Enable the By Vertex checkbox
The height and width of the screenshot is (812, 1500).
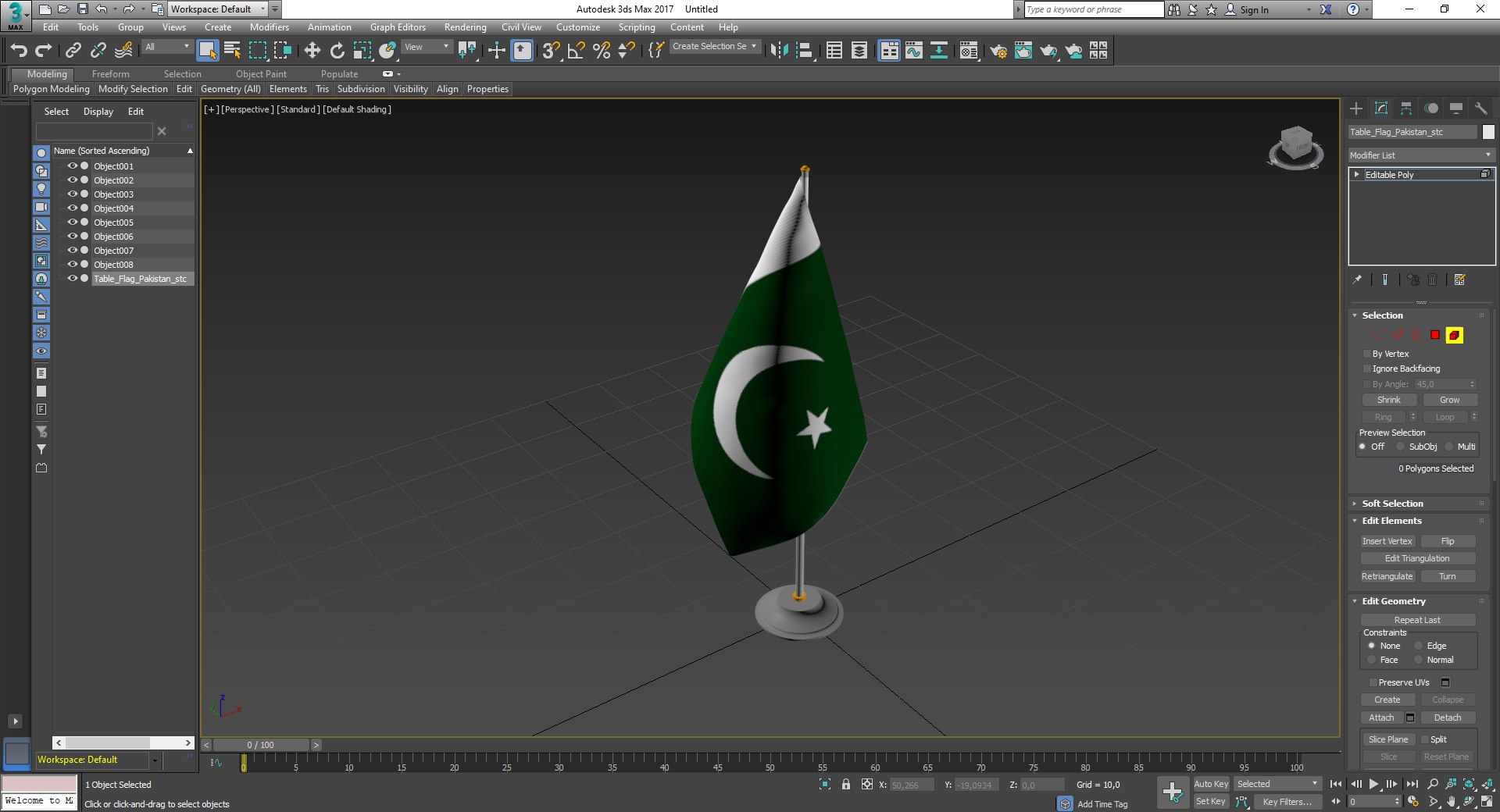[1367, 354]
